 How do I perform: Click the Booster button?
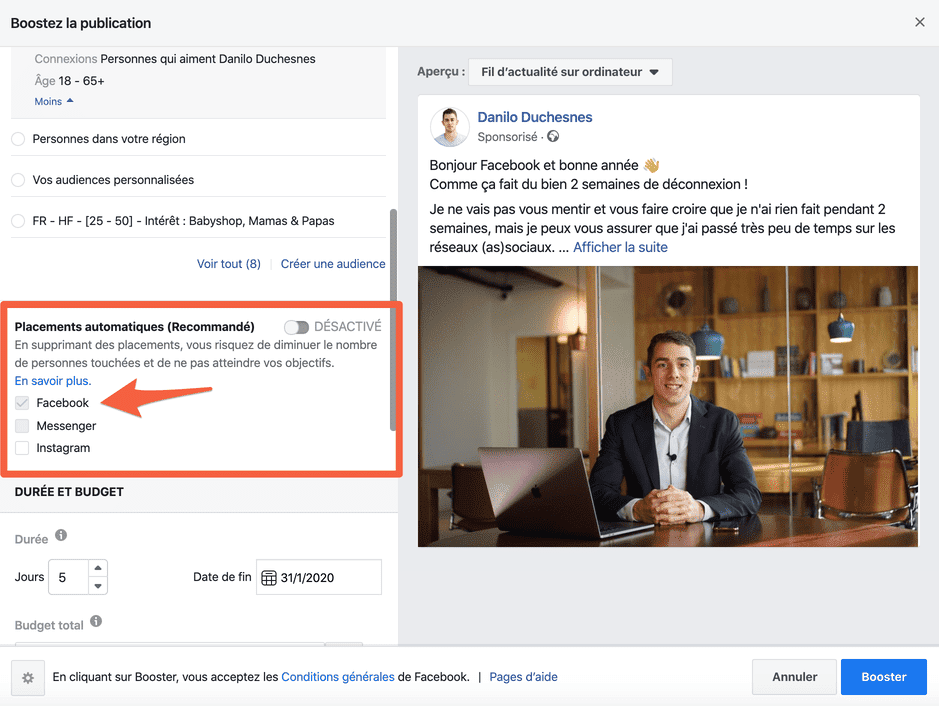coord(883,677)
